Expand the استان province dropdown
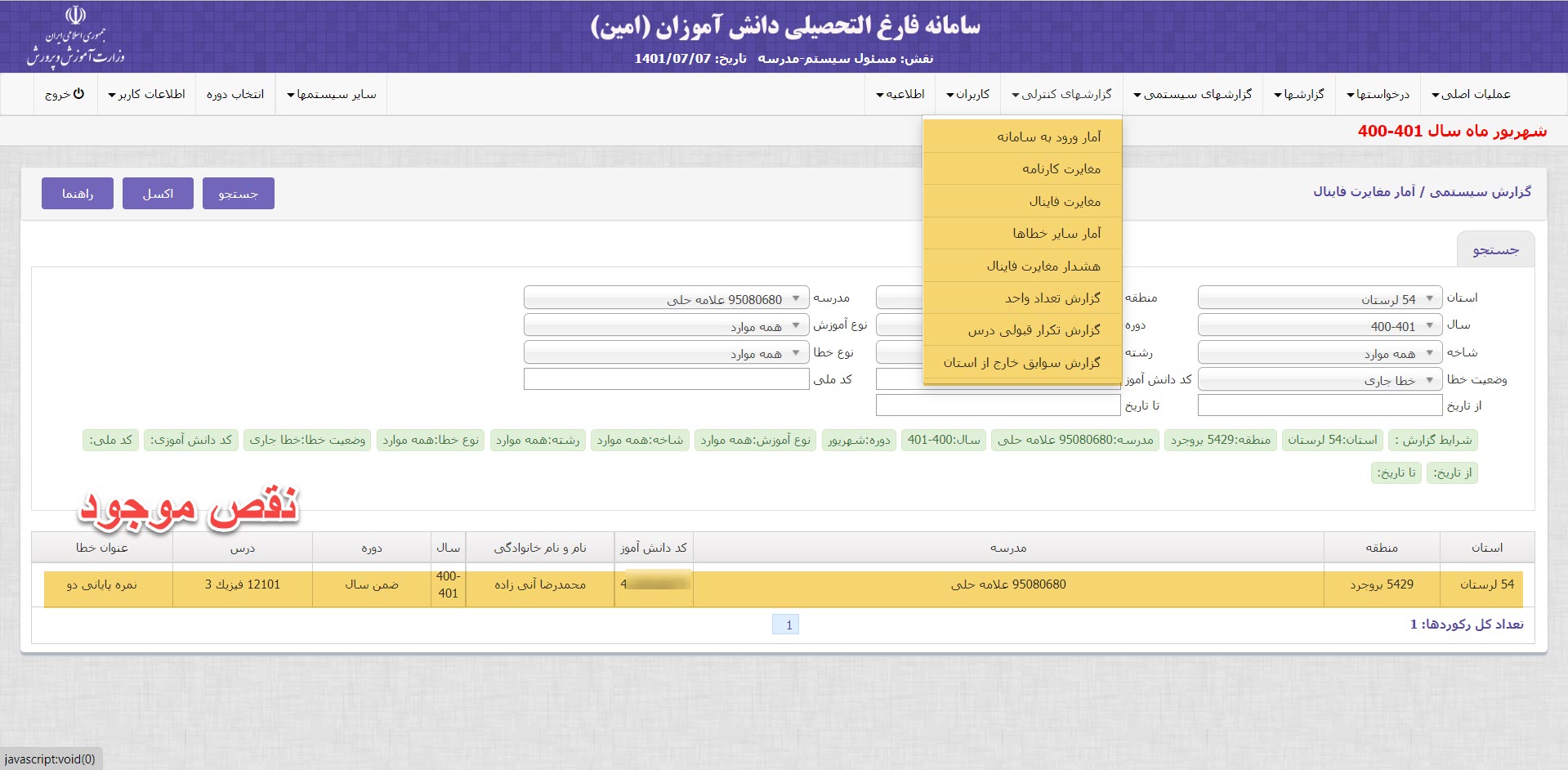Viewport: 1568px width, 770px height. tap(1318, 298)
